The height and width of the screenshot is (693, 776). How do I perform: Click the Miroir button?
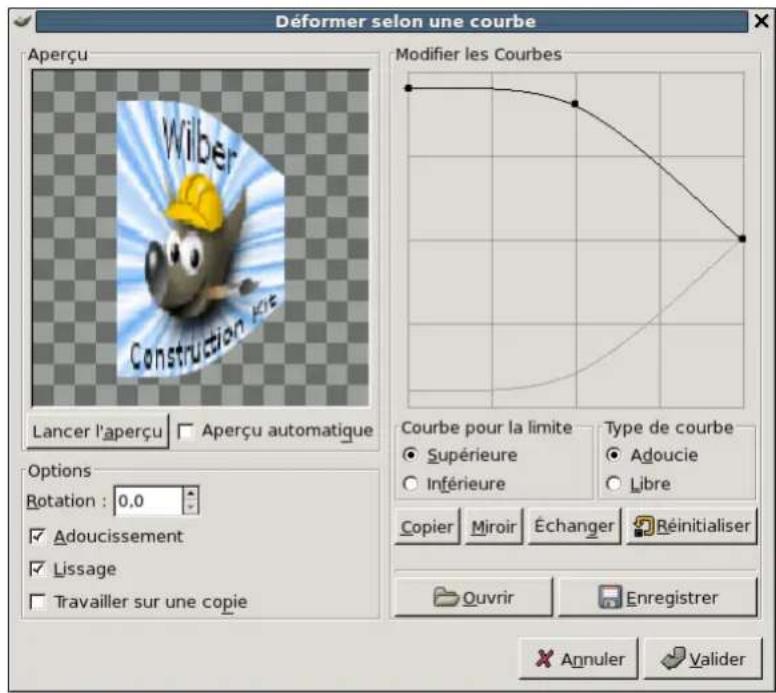pyautogui.click(x=494, y=527)
